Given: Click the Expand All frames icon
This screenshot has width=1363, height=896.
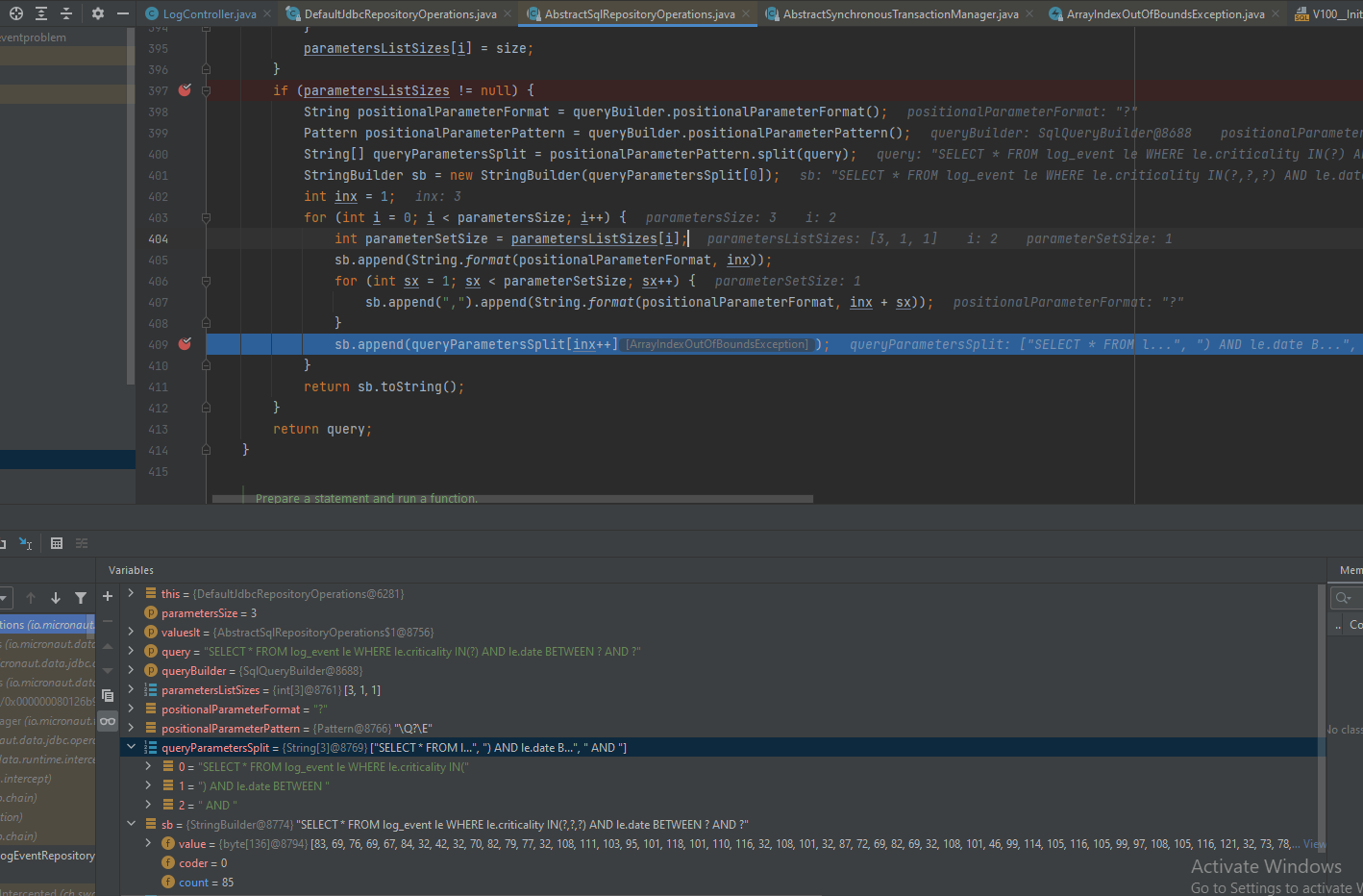Looking at the screenshot, I should click(x=40, y=13).
